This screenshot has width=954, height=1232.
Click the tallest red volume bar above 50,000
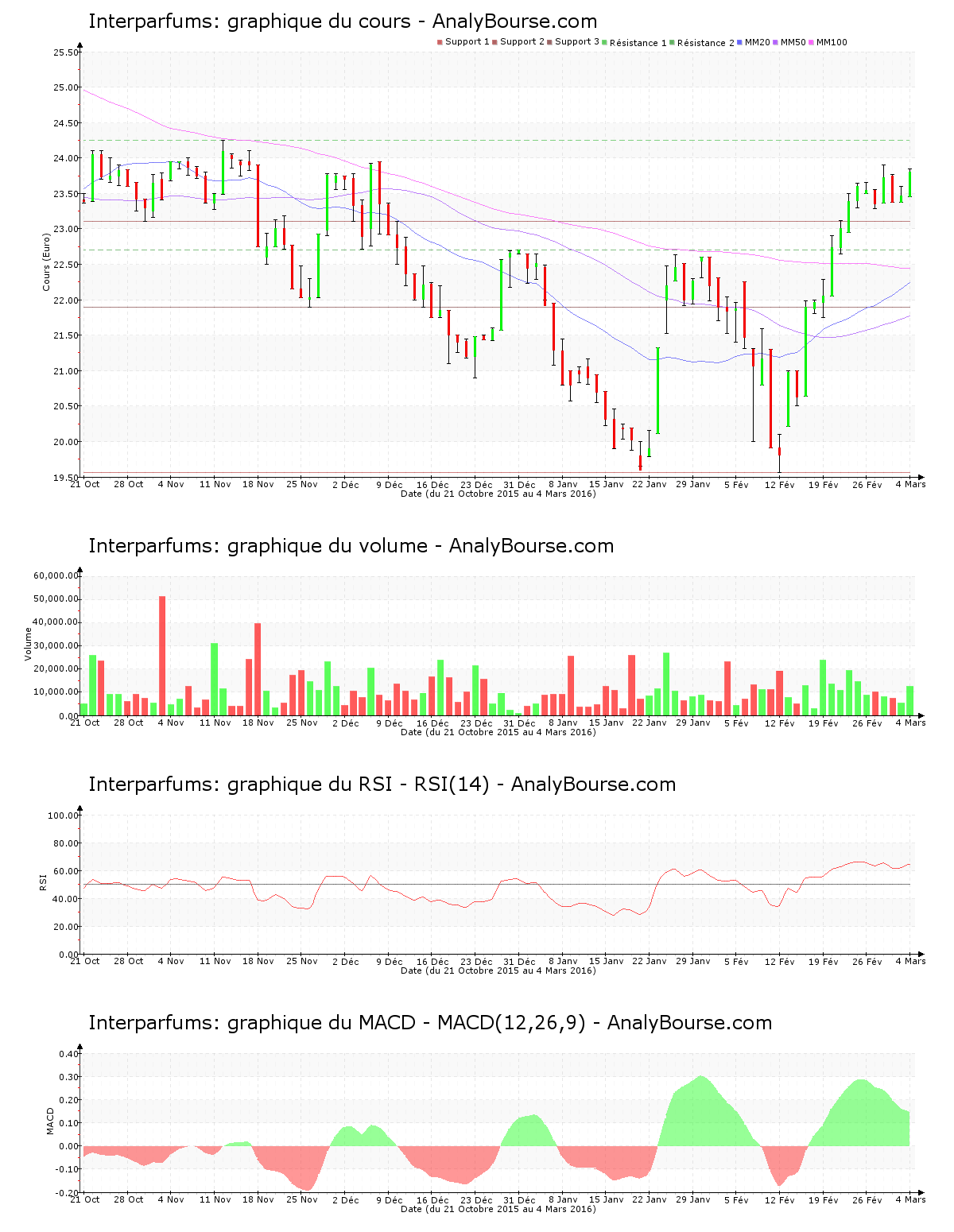[162, 656]
